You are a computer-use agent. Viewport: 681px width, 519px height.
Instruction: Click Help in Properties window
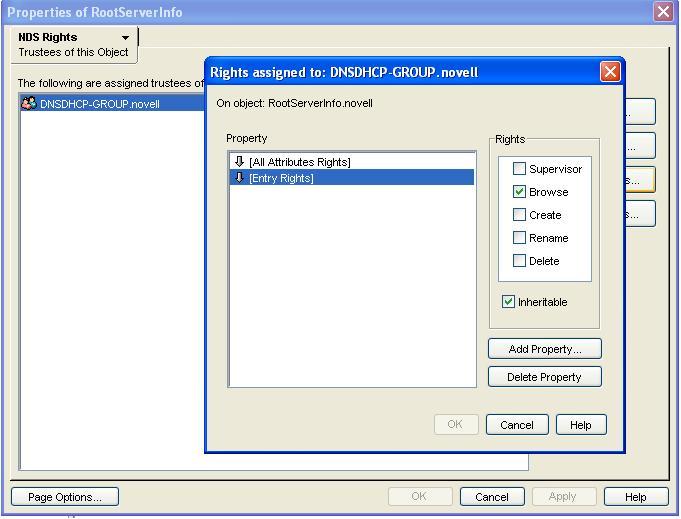pos(636,496)
